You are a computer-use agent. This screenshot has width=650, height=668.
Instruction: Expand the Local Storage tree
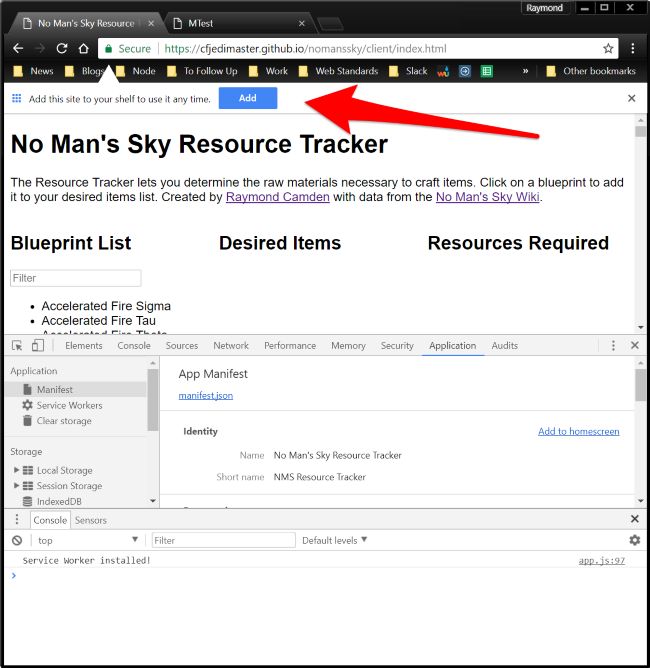17,470
